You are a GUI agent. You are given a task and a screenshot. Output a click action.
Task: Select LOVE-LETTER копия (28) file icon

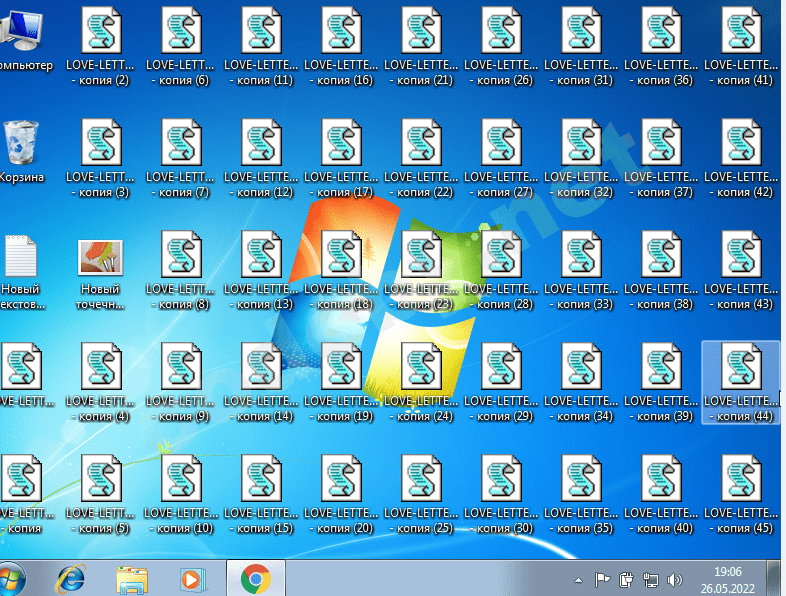point(501,255)
